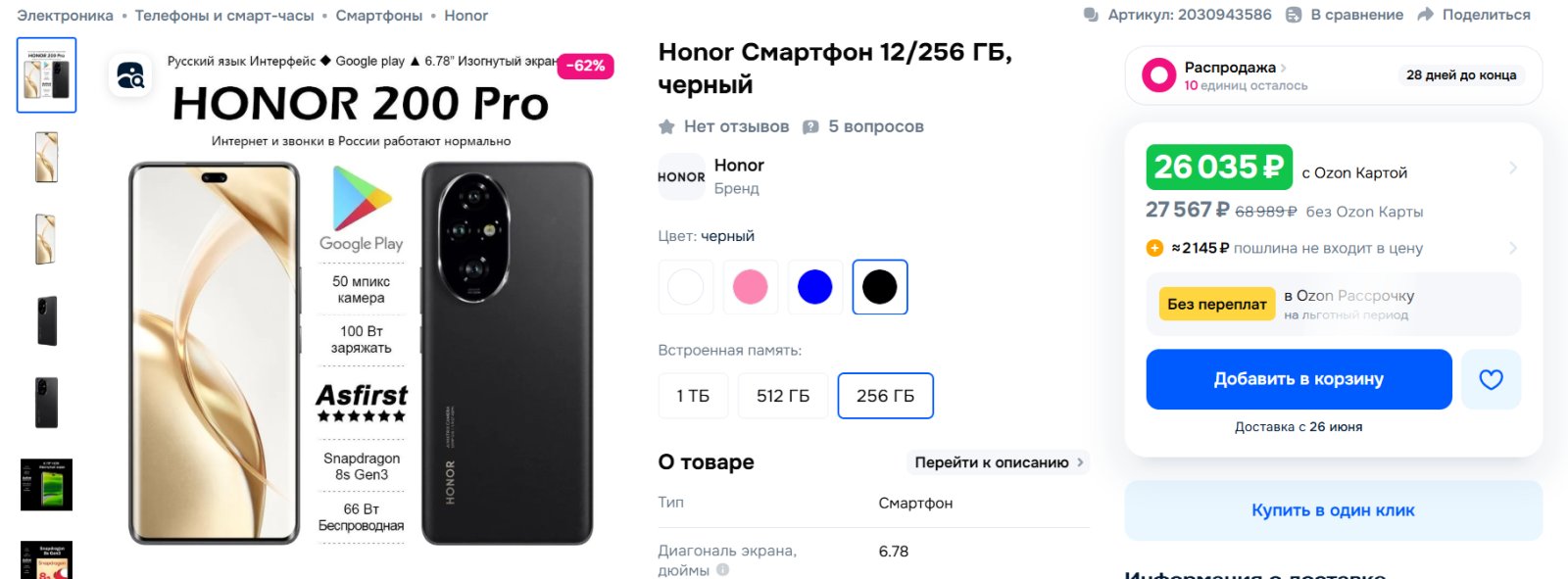Image resolution: width=1568 pixels, height=579 pixels.
Task: Click the comparison icon near 'В сравнение'
Action: click(1294, 15)
